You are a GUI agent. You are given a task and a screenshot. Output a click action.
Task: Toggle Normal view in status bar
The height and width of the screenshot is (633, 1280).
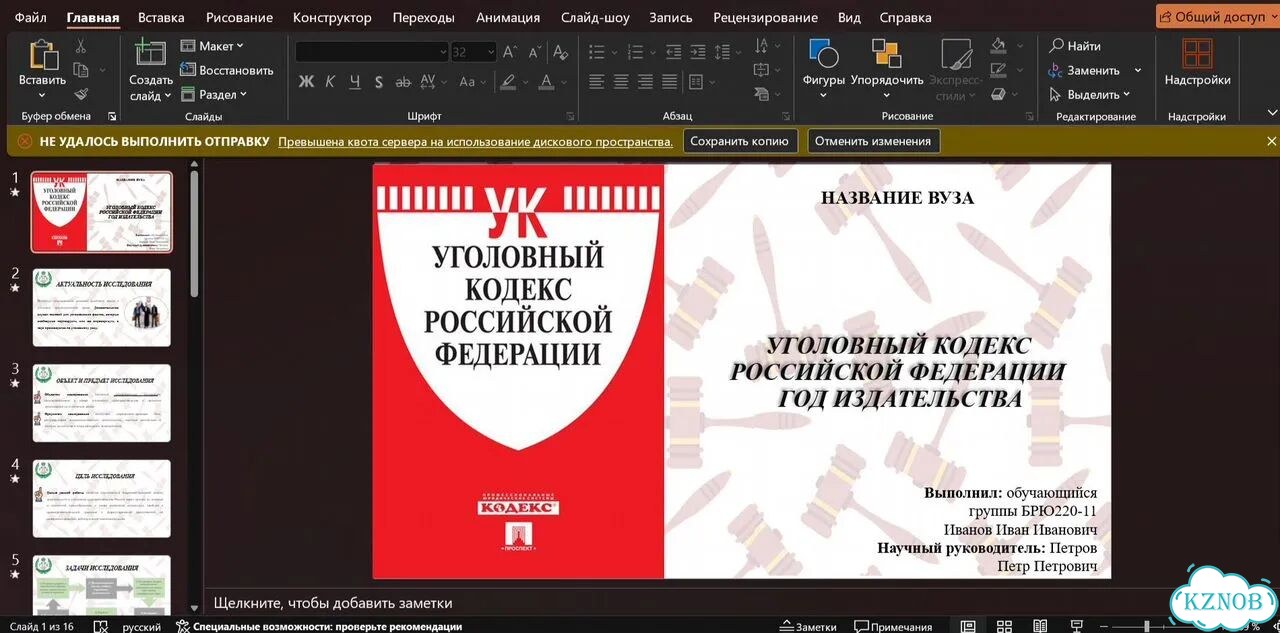(968, 627)
